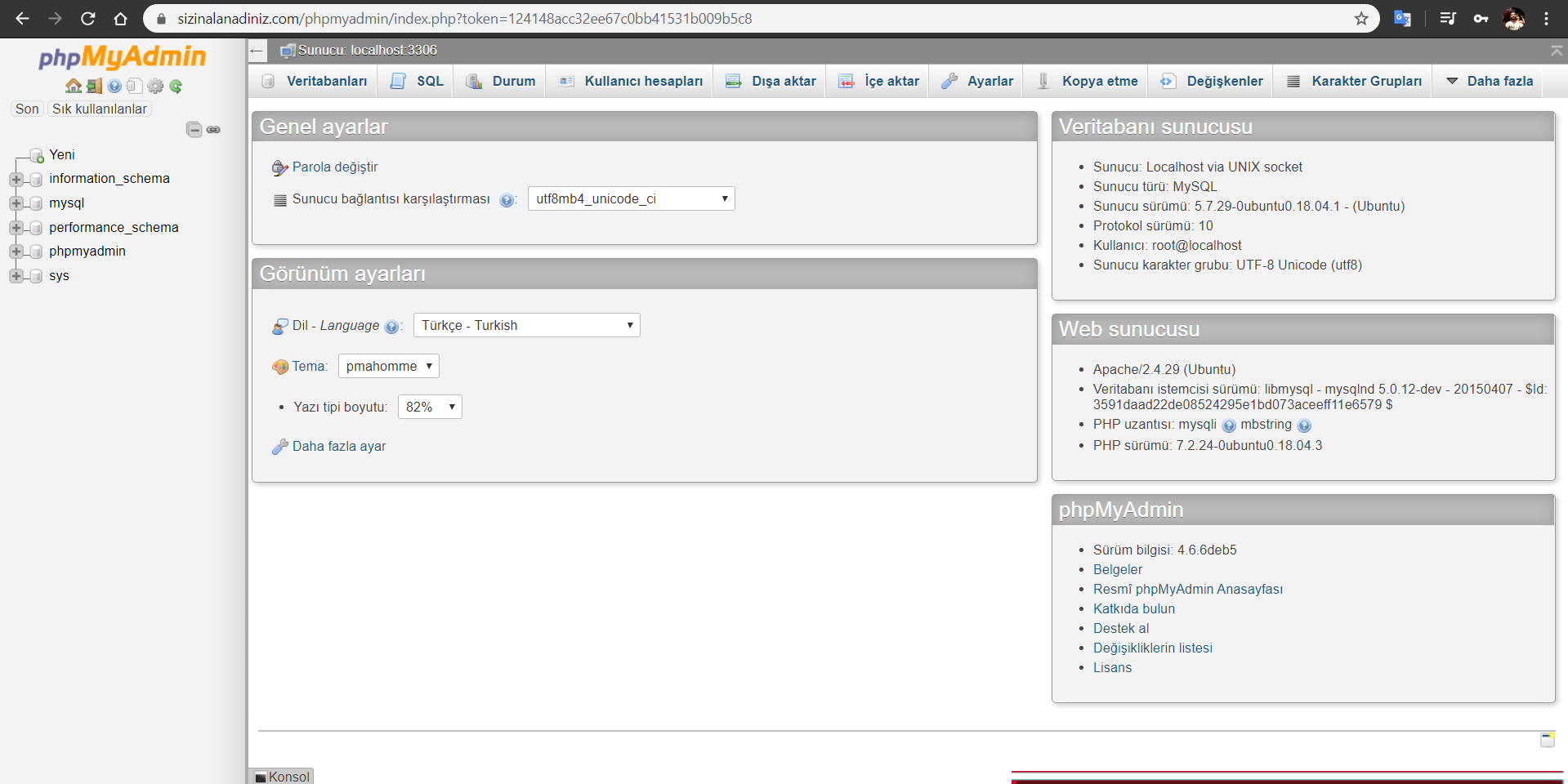Image resolution: width=1568 pixels, height=784 pixels.
Task: Click the new database icon beside Yeni
Action: coord(37,155)
